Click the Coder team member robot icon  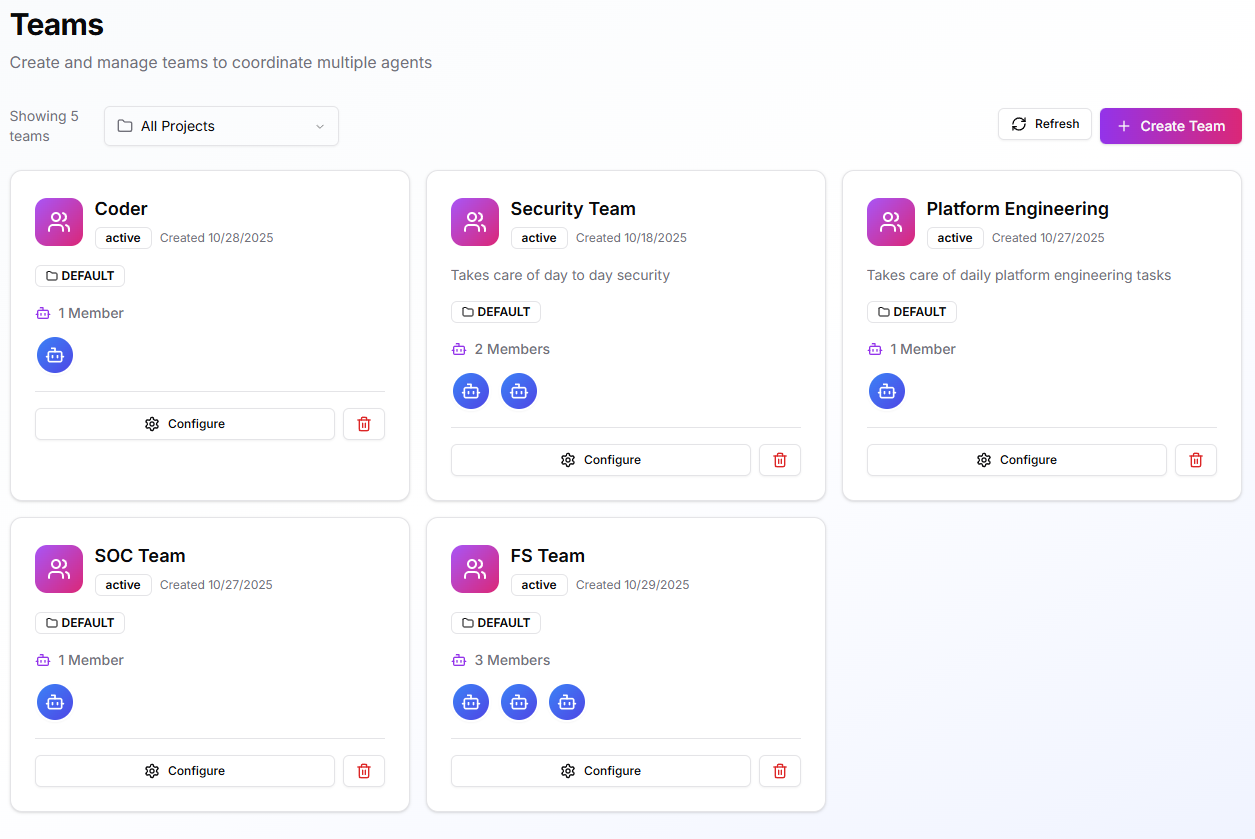(x=55, y=355)
